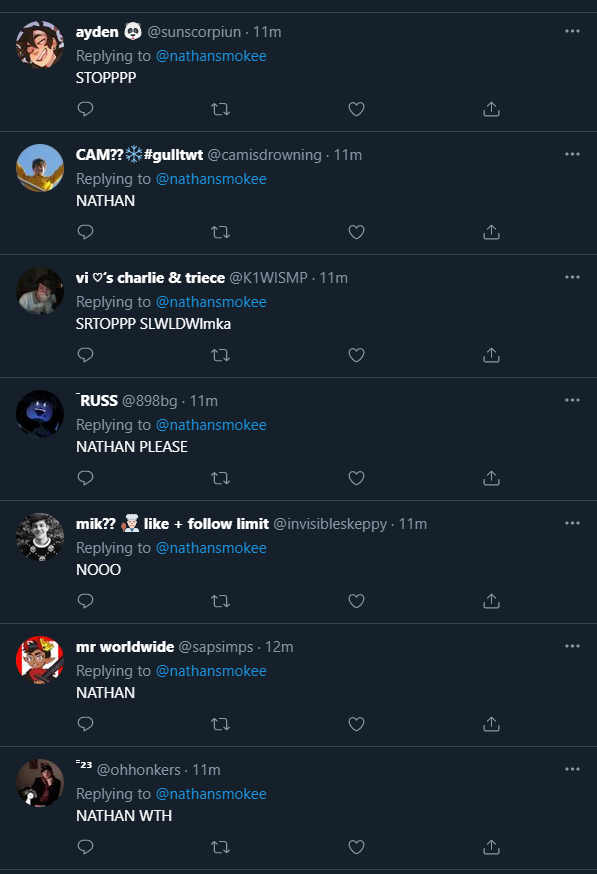Open RUSS's blue profile picture
597x874 pixels.
[40, 414]
